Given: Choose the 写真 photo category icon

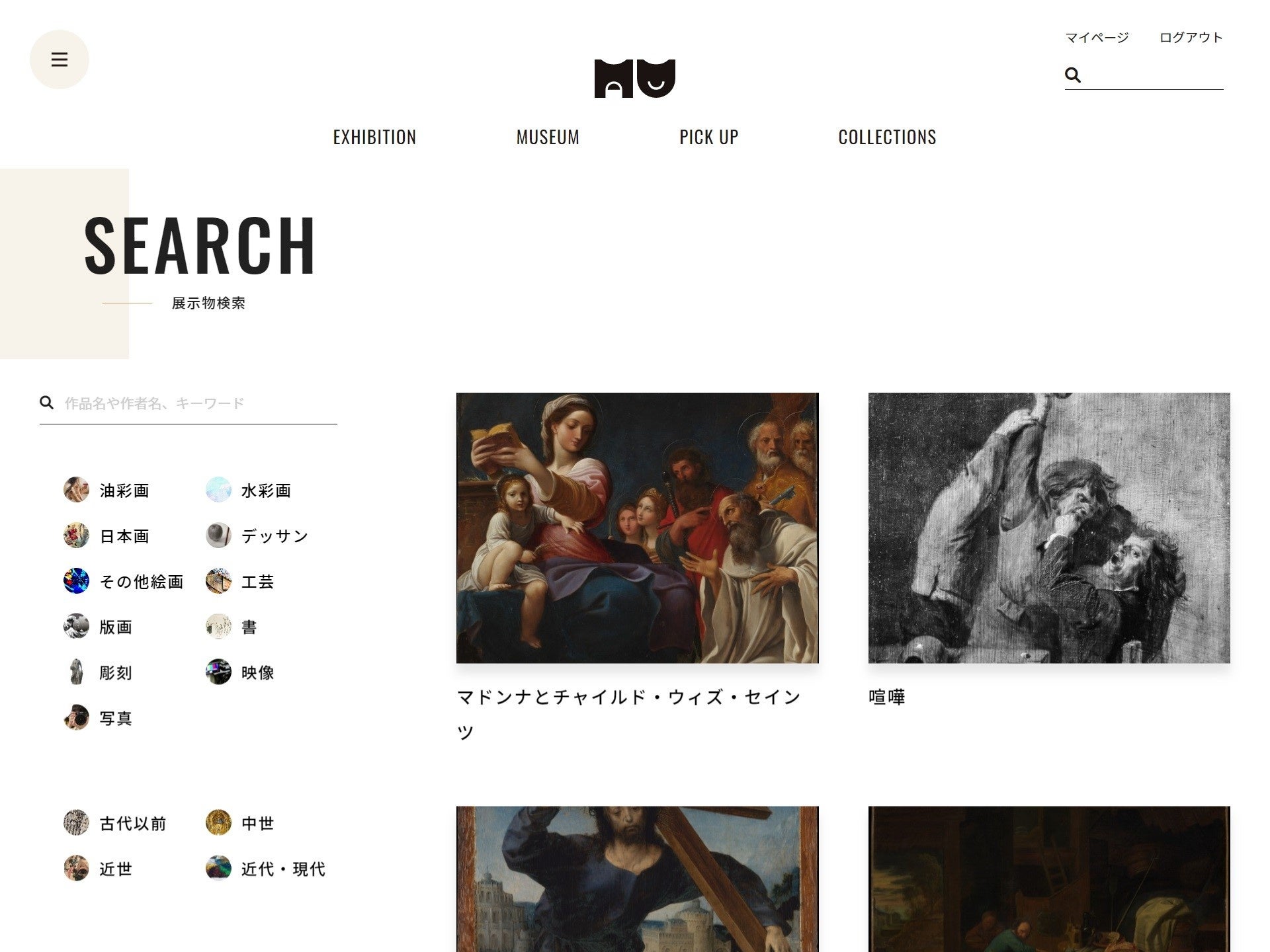Looking at the screenshot, I should click(76, 717).
